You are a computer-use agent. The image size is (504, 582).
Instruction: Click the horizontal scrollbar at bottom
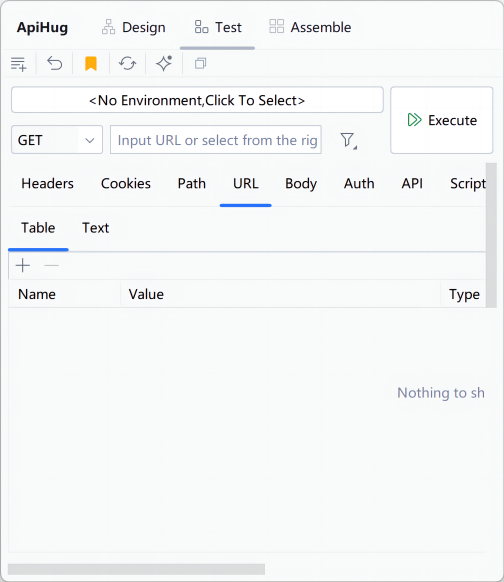[136, 569]
